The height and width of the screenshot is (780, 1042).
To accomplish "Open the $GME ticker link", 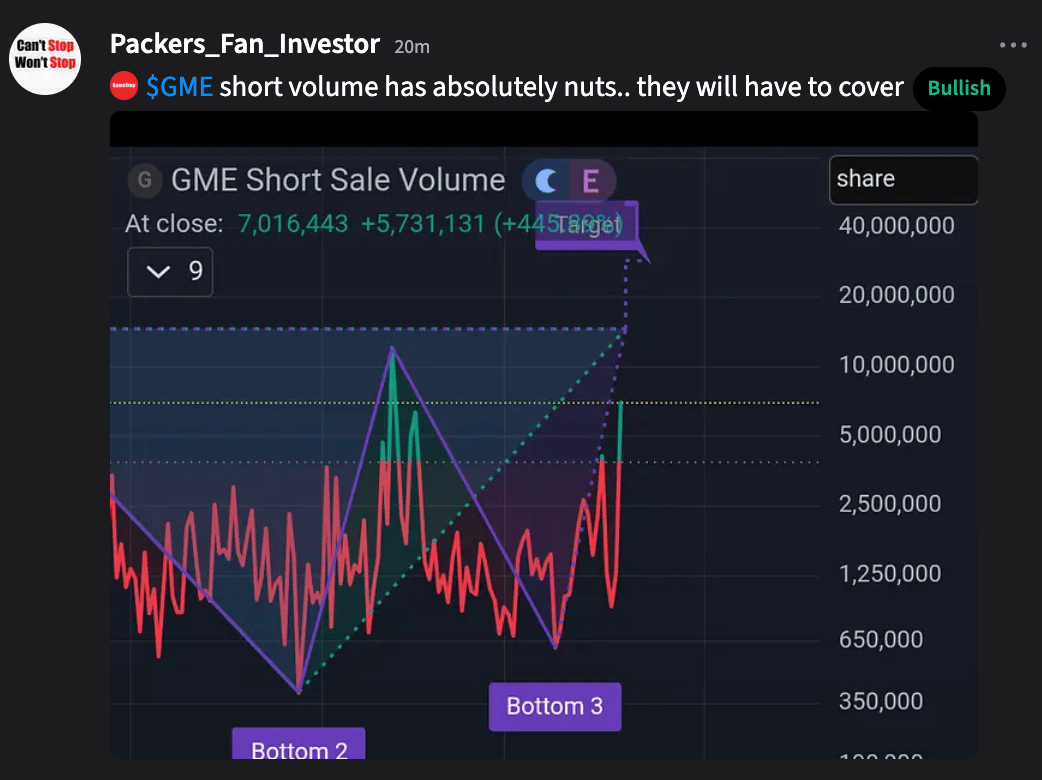I will (179, 87).
